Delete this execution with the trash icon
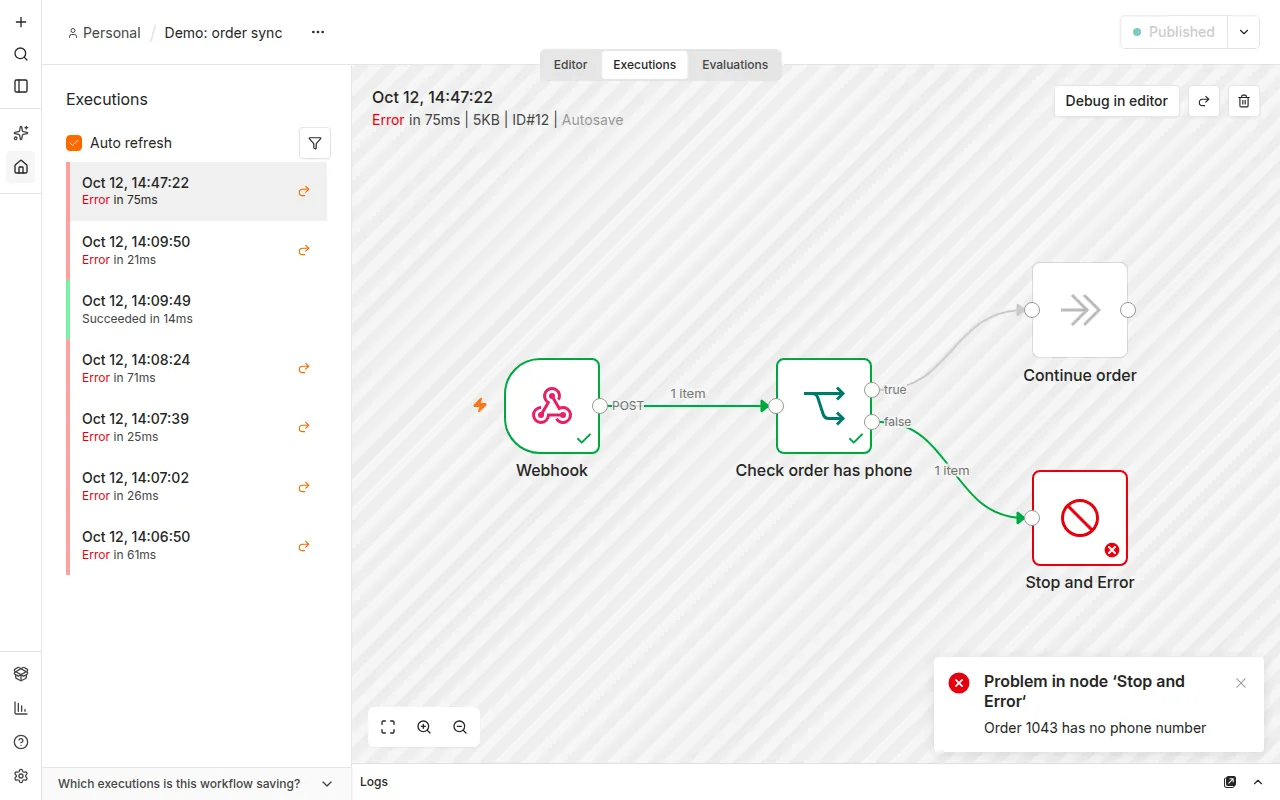1280x800 pixels. pos(1244,101)
